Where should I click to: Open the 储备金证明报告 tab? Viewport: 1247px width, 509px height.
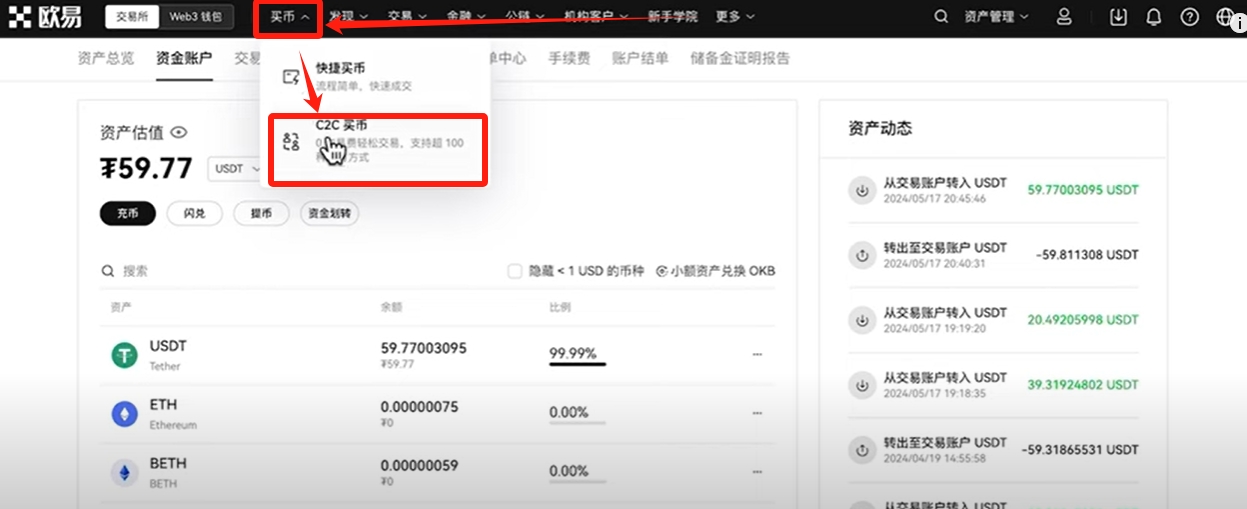pyautogui.click(x=739, y=58)
